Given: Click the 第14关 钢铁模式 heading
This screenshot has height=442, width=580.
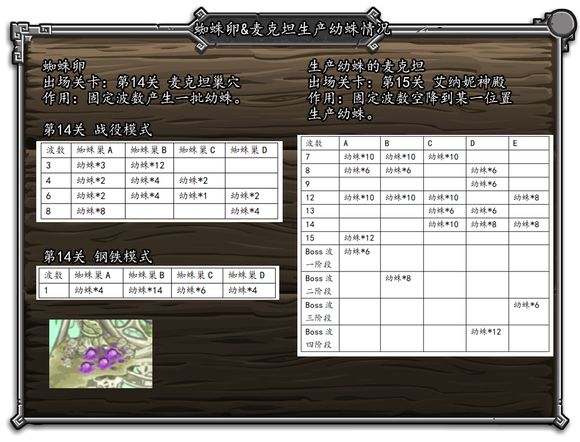Looking at the screenshot, I should [x=98, y=256].
